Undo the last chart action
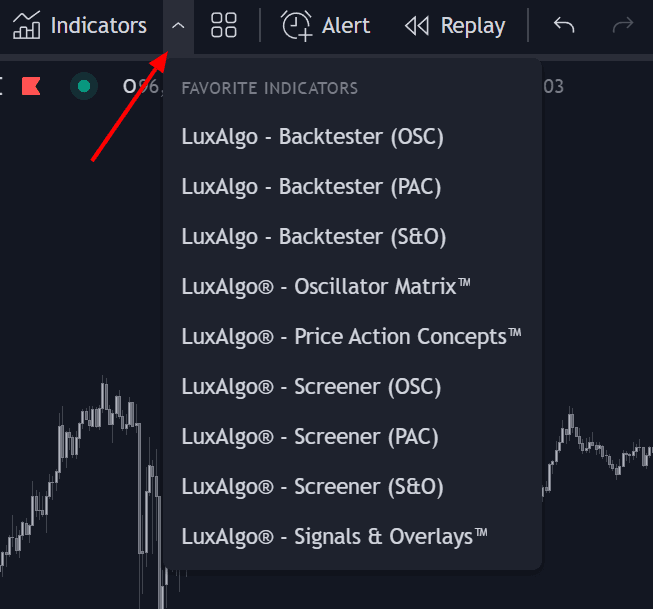Screen dimensions: 653x609 click(564, 25)
